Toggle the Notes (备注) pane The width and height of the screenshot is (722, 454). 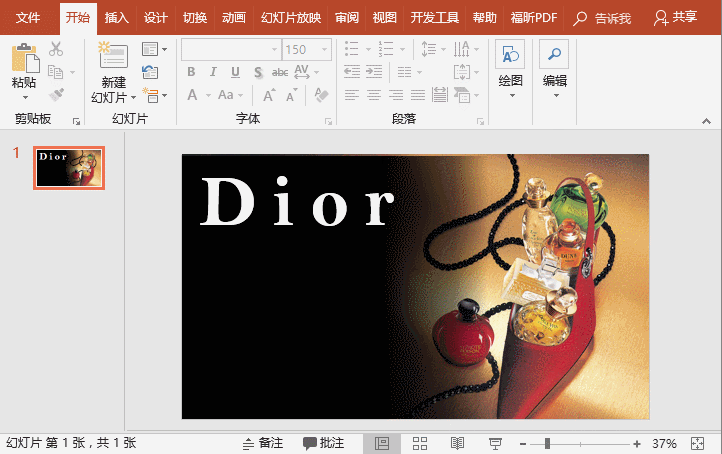click(263, 443)
